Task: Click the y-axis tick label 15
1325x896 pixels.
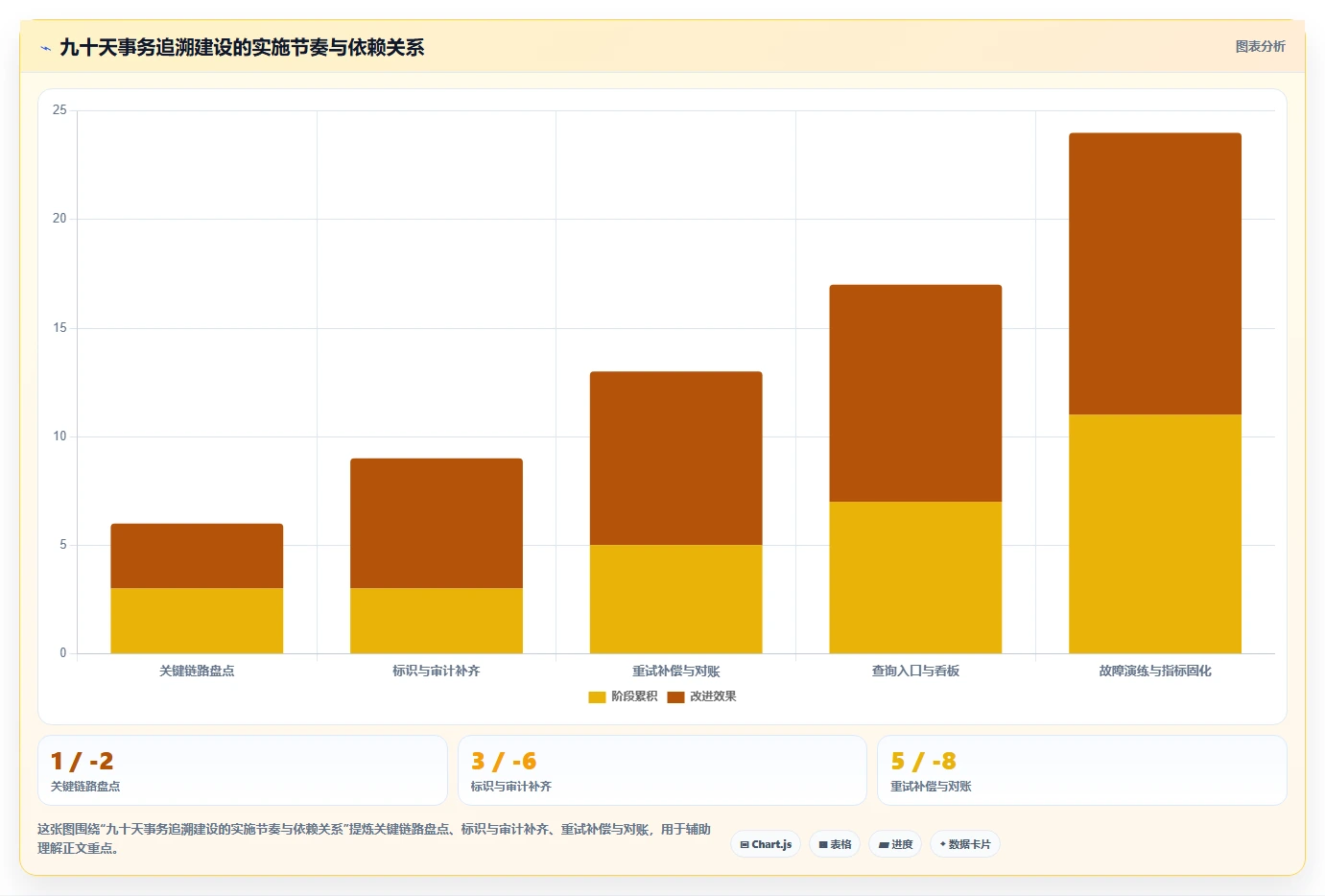Action: tap(59, 328)
